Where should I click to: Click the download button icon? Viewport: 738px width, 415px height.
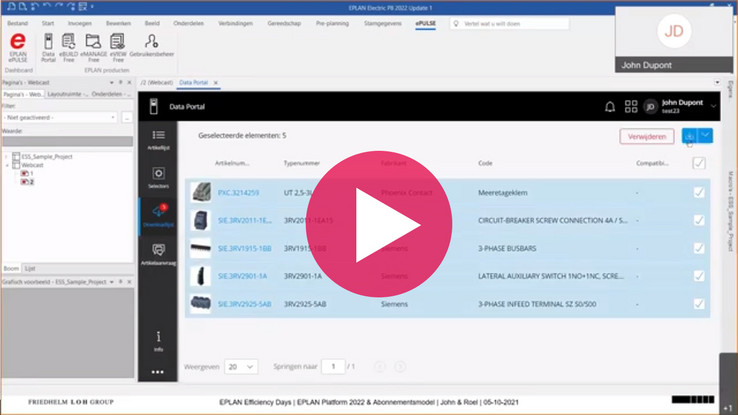690,136
